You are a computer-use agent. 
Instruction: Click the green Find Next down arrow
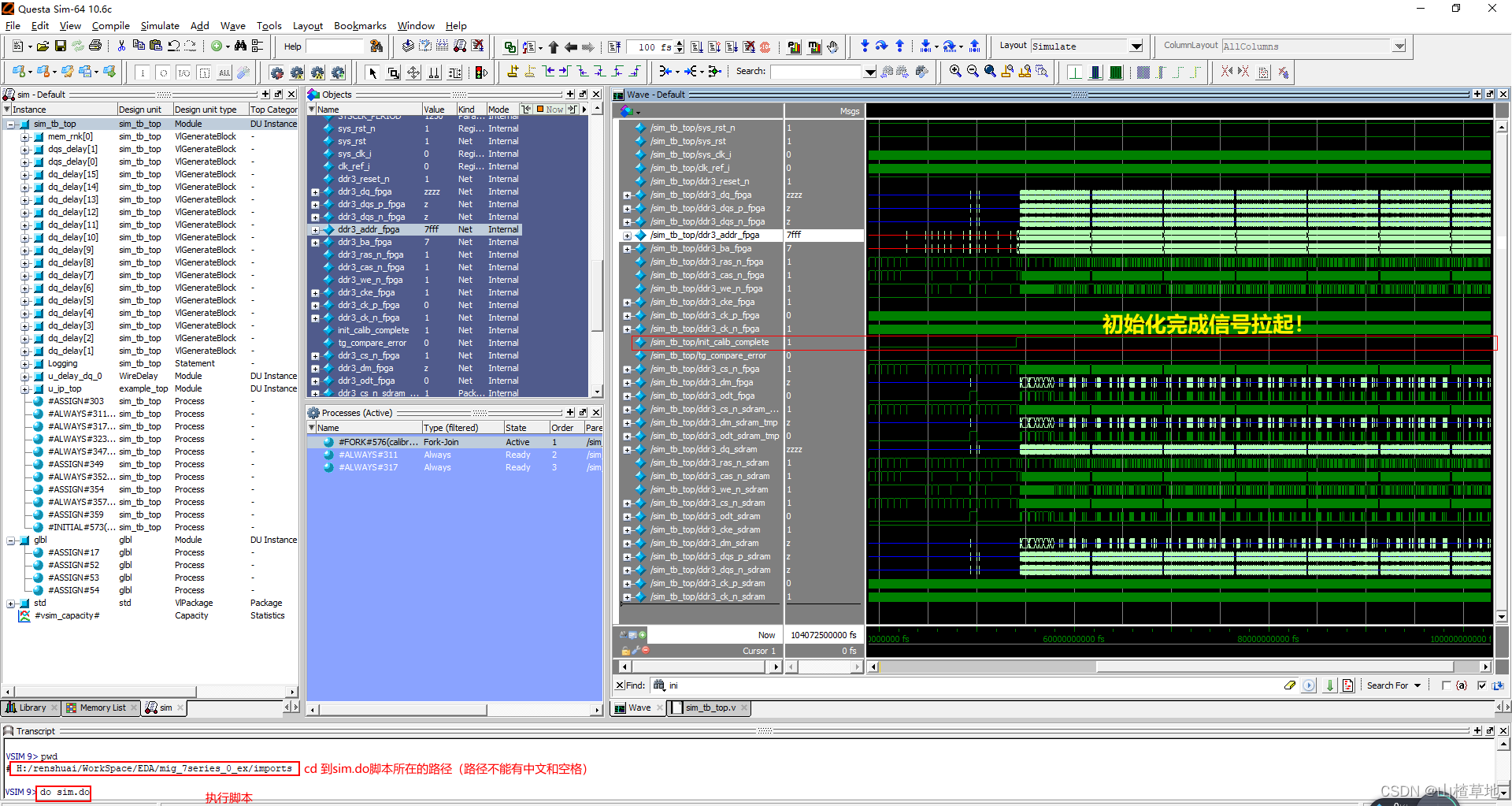coord(1330,685)
